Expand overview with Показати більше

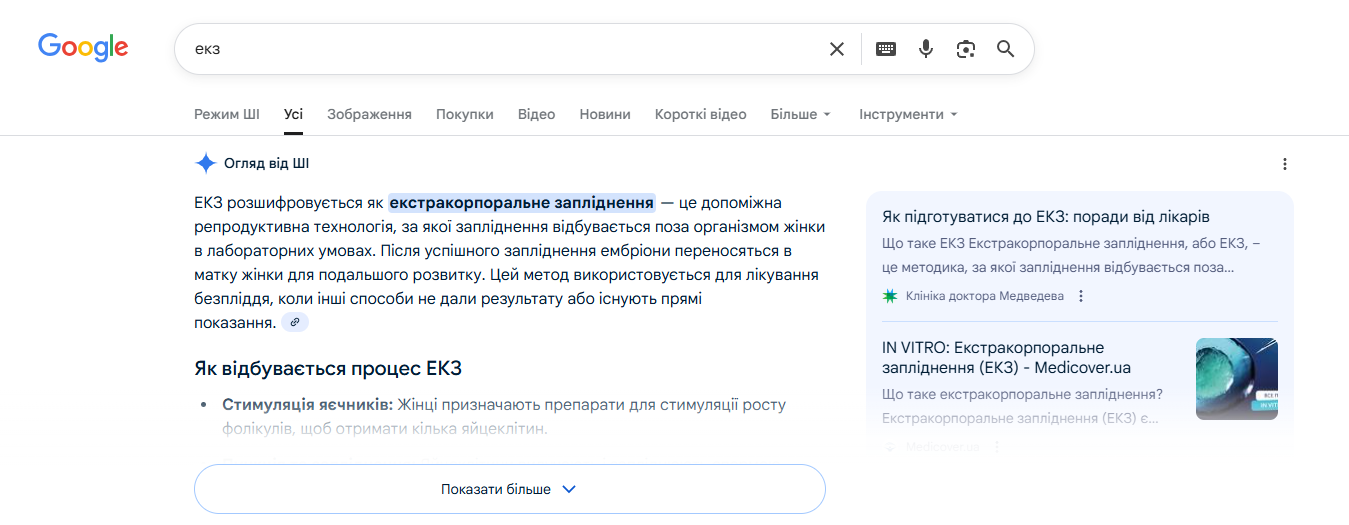tap(509, 489)
